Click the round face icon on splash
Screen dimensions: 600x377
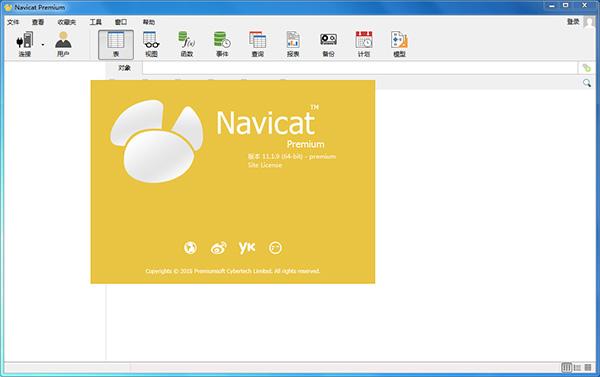(275, 248)
